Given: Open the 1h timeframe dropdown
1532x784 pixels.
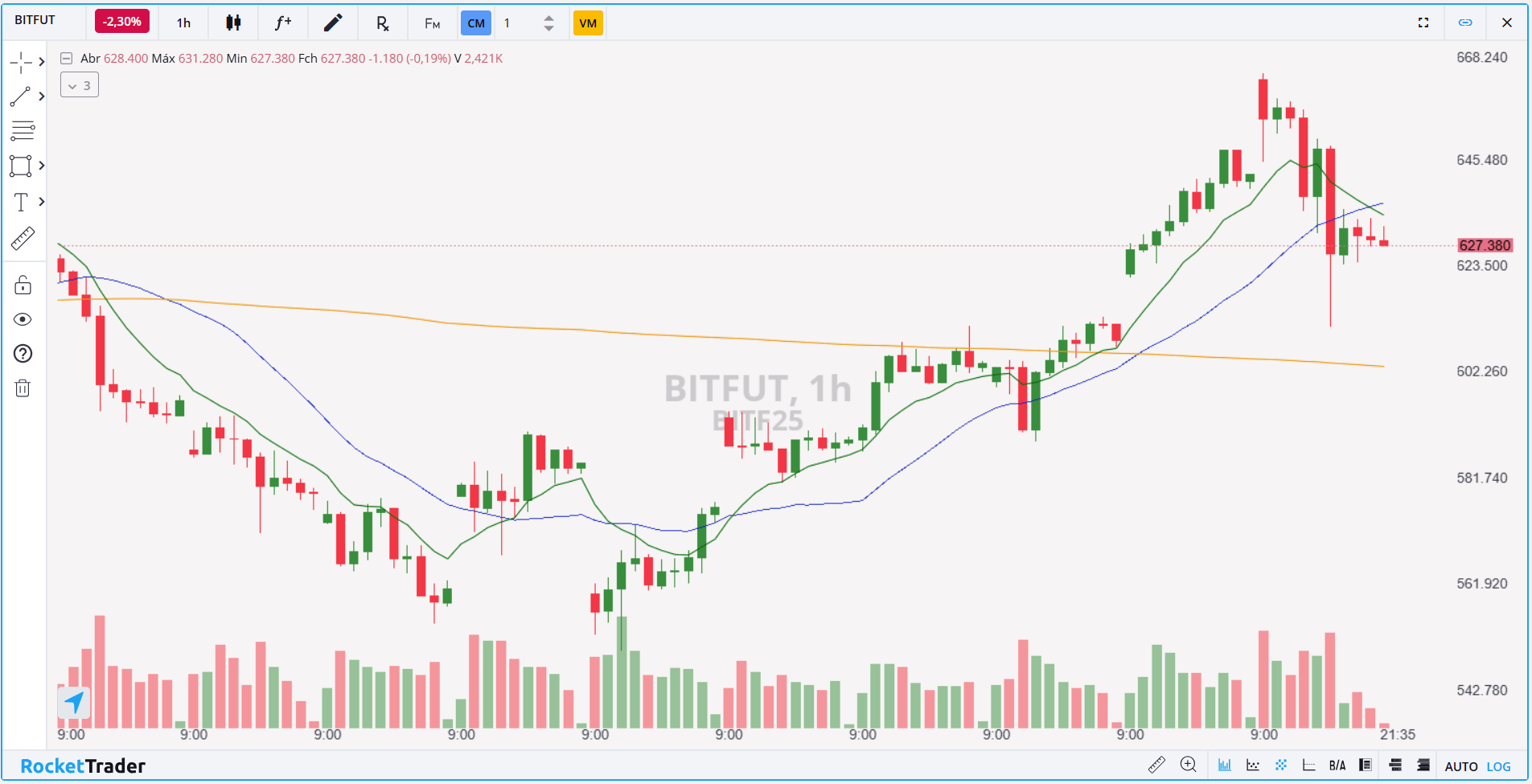Looking at the screenshot, I should (x=183, y=23).
